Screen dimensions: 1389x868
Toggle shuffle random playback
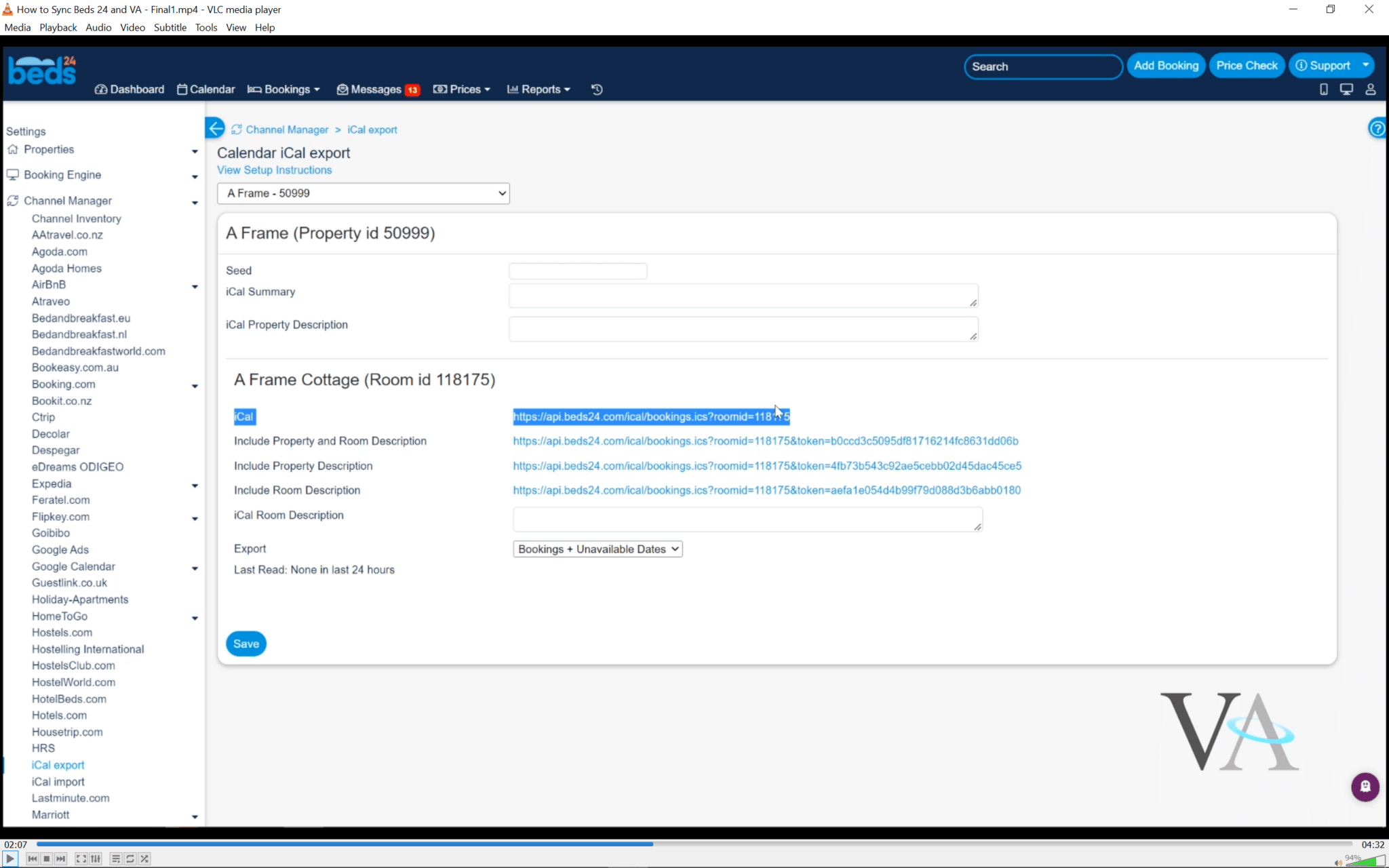pos(144,859)
